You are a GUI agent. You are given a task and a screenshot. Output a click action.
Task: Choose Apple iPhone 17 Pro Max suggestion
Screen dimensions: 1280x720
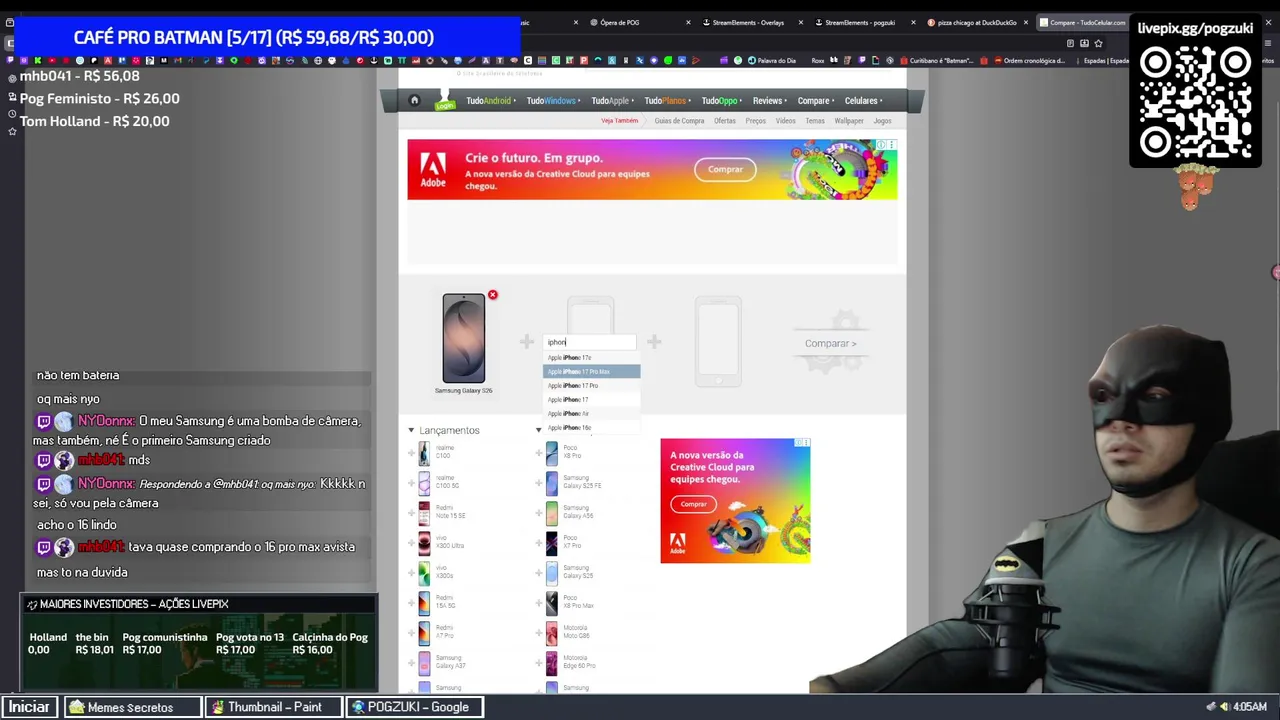[x=591, y=371]
